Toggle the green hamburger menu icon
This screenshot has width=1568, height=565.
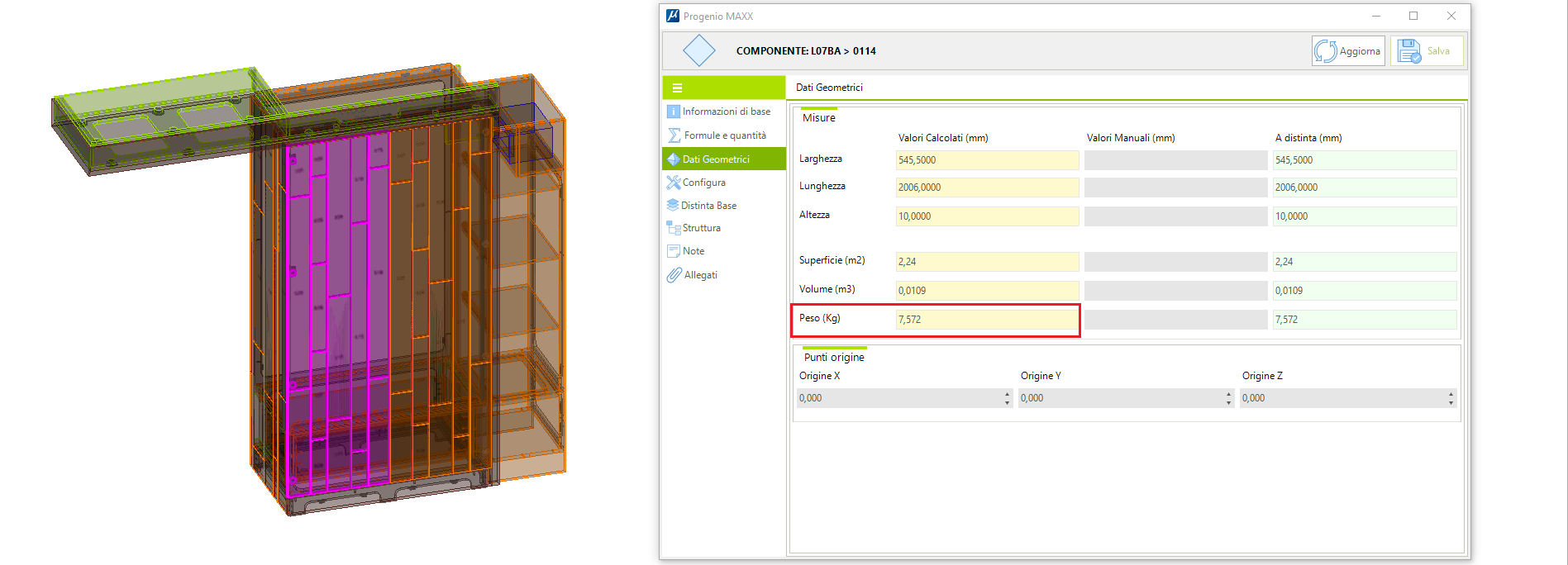[x=677, y=88]
